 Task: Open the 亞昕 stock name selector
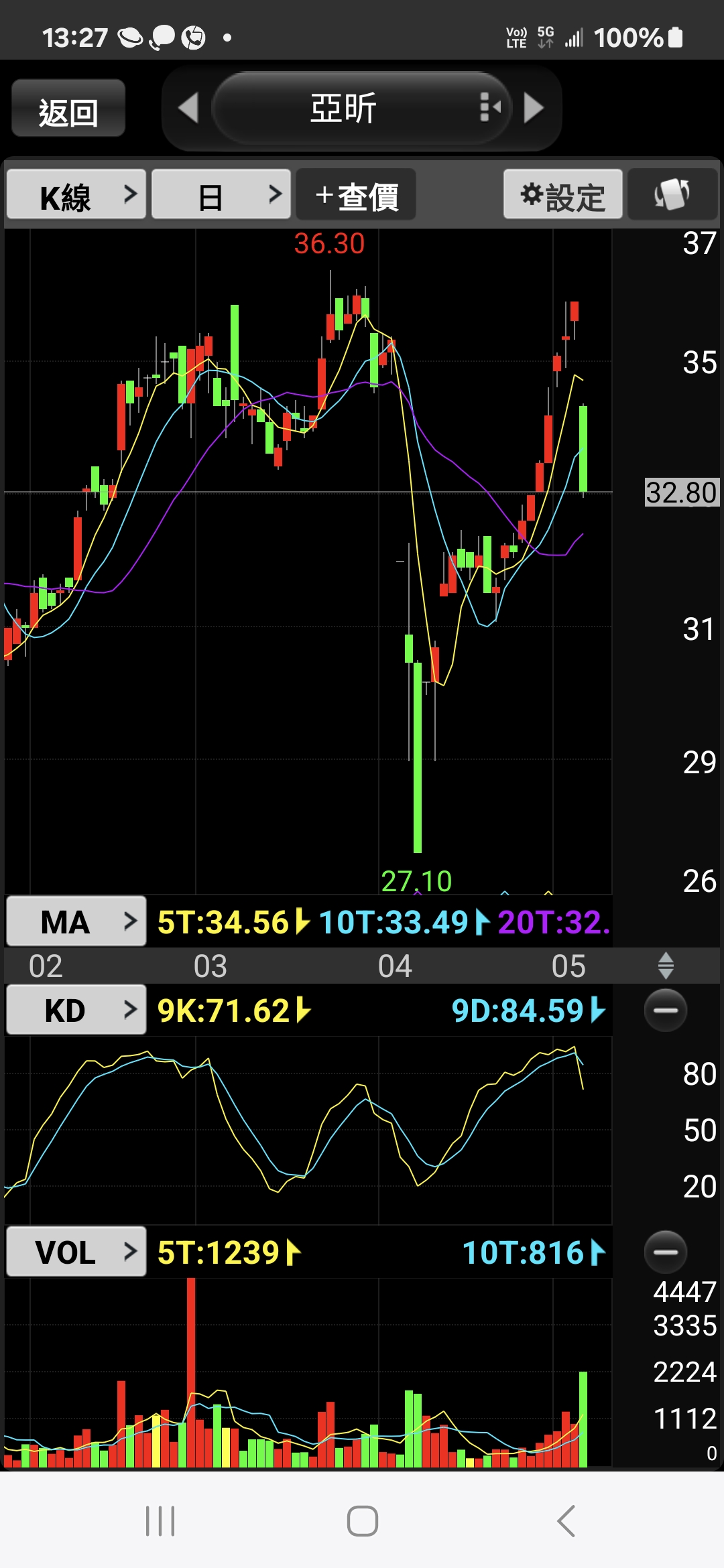(343, 108)
